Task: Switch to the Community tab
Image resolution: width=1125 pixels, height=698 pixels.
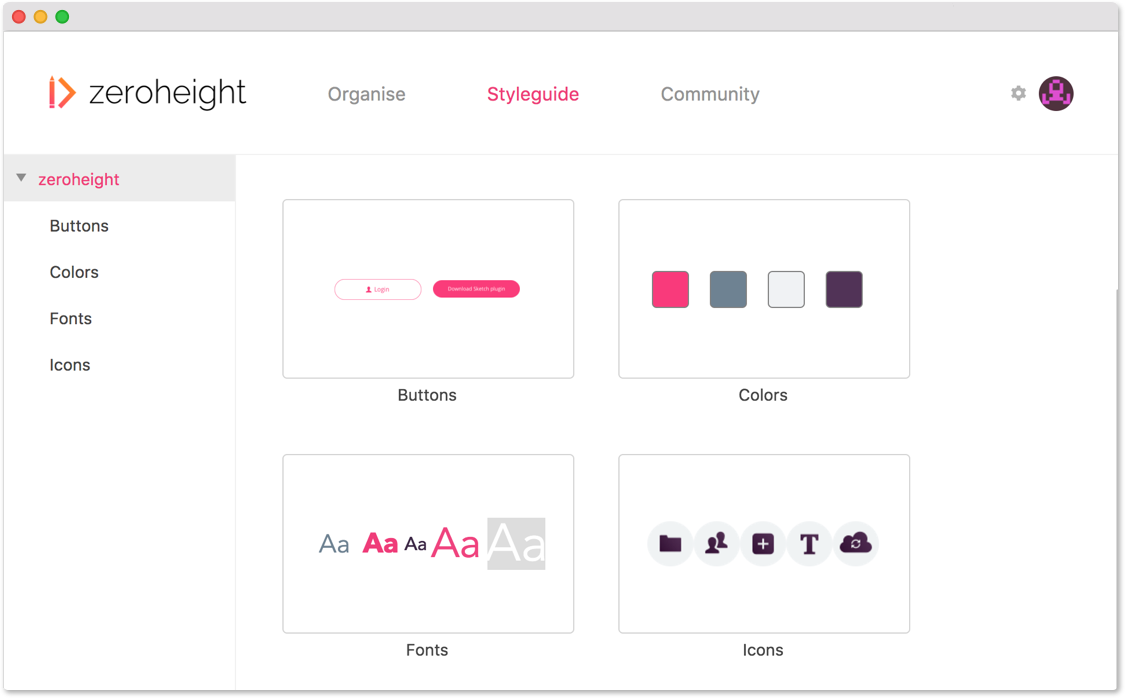Action: coord(710,94)
